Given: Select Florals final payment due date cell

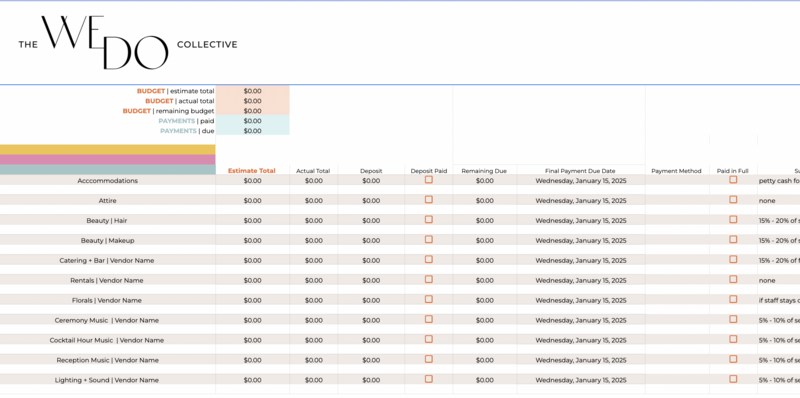Looking at the screenshot, I should 581,300.
